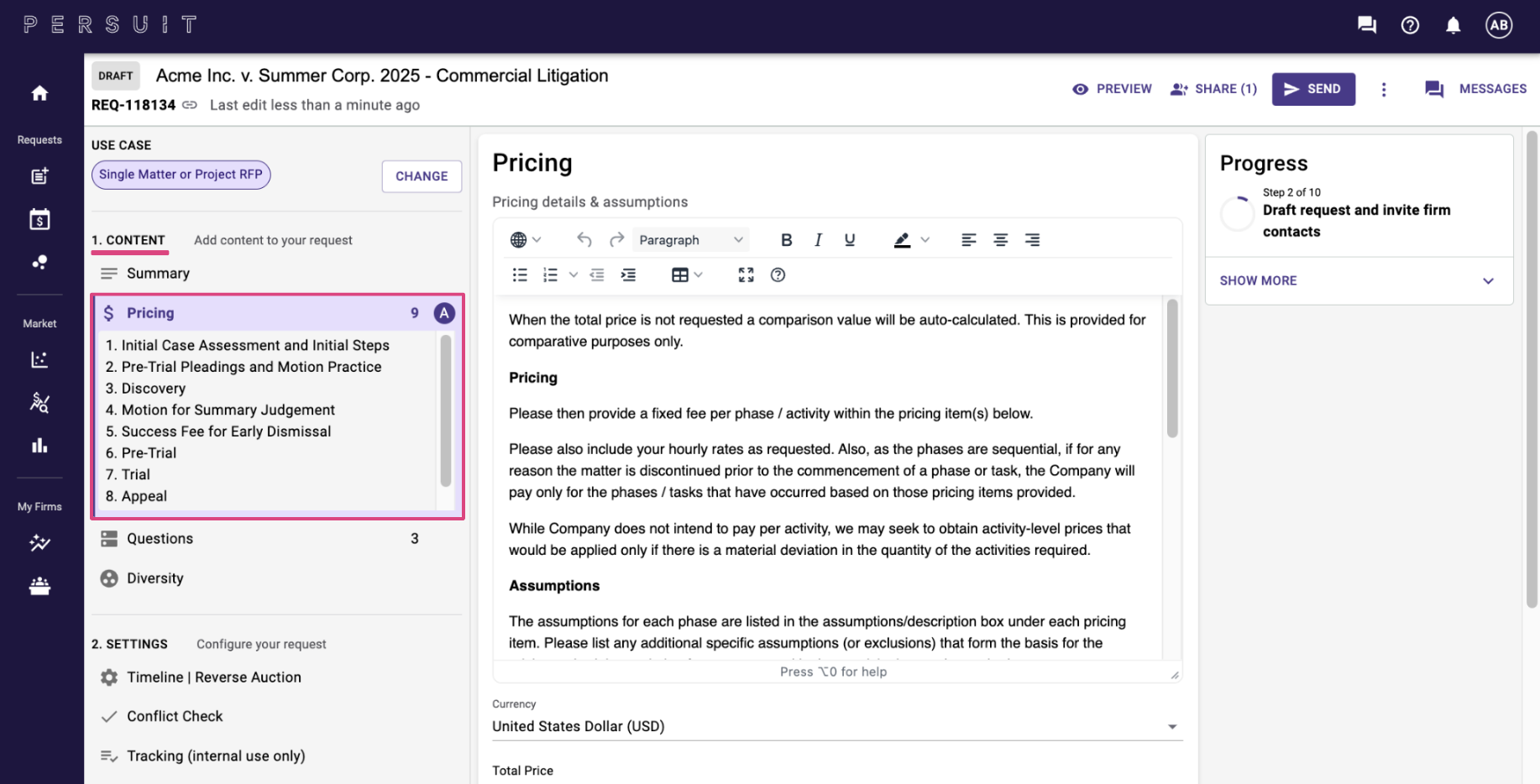
Task: Open notifications bell
Action: coord(1453,25)
